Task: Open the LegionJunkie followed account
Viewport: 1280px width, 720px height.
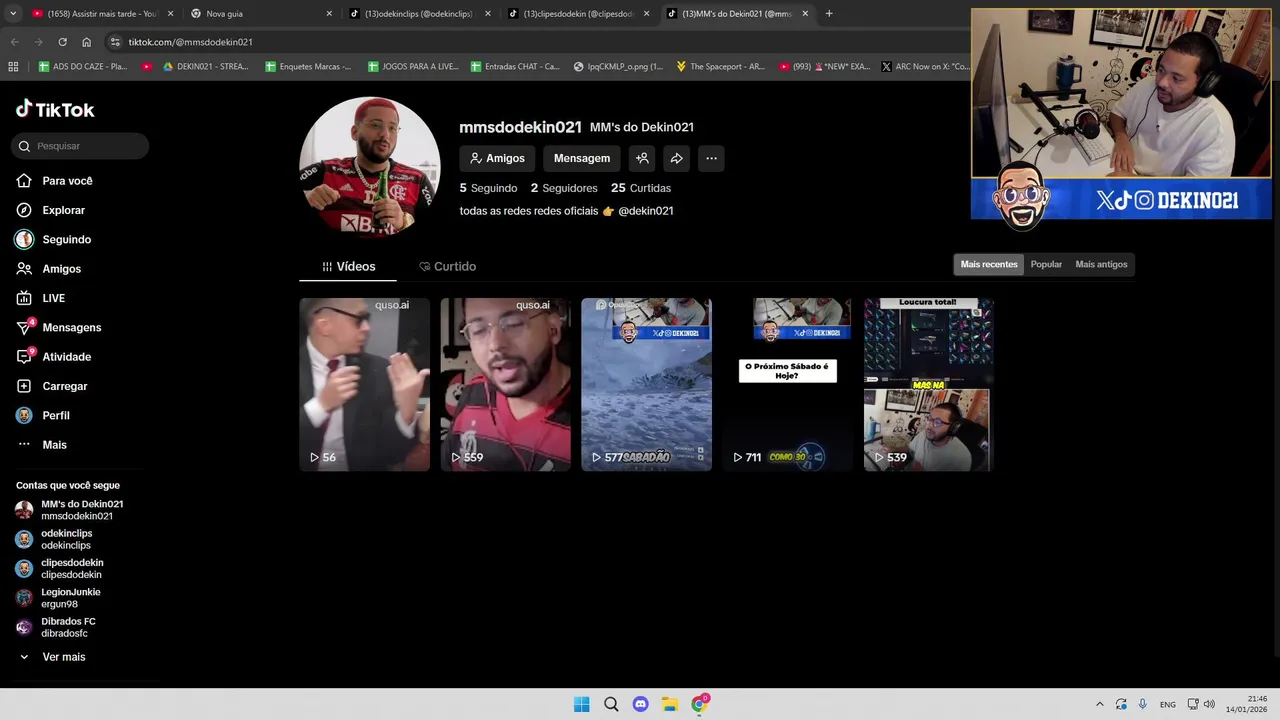Action: click(58, 598)
